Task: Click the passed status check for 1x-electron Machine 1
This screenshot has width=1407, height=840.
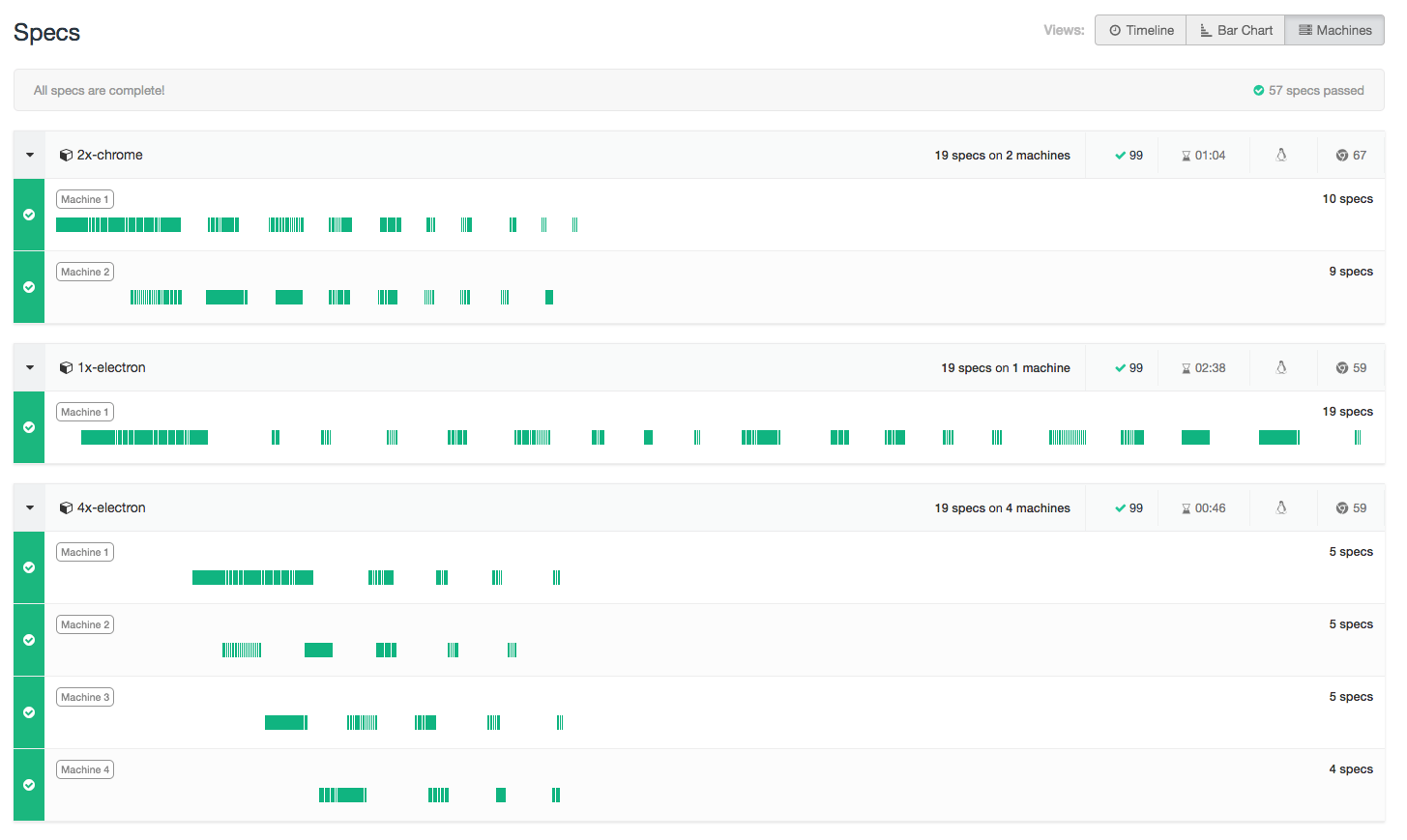Action: [29, 427]
